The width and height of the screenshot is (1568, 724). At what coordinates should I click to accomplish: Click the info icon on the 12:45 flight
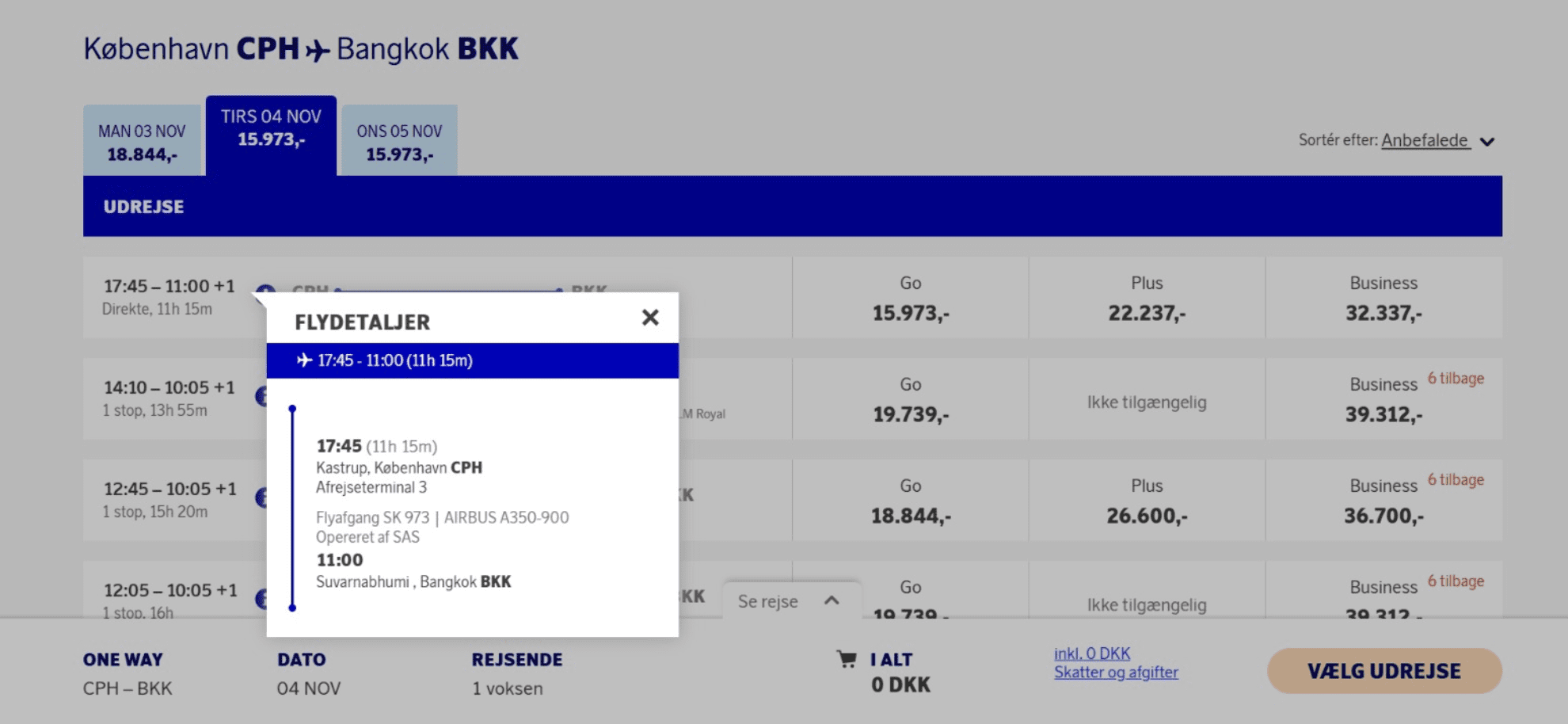point(261,497)
